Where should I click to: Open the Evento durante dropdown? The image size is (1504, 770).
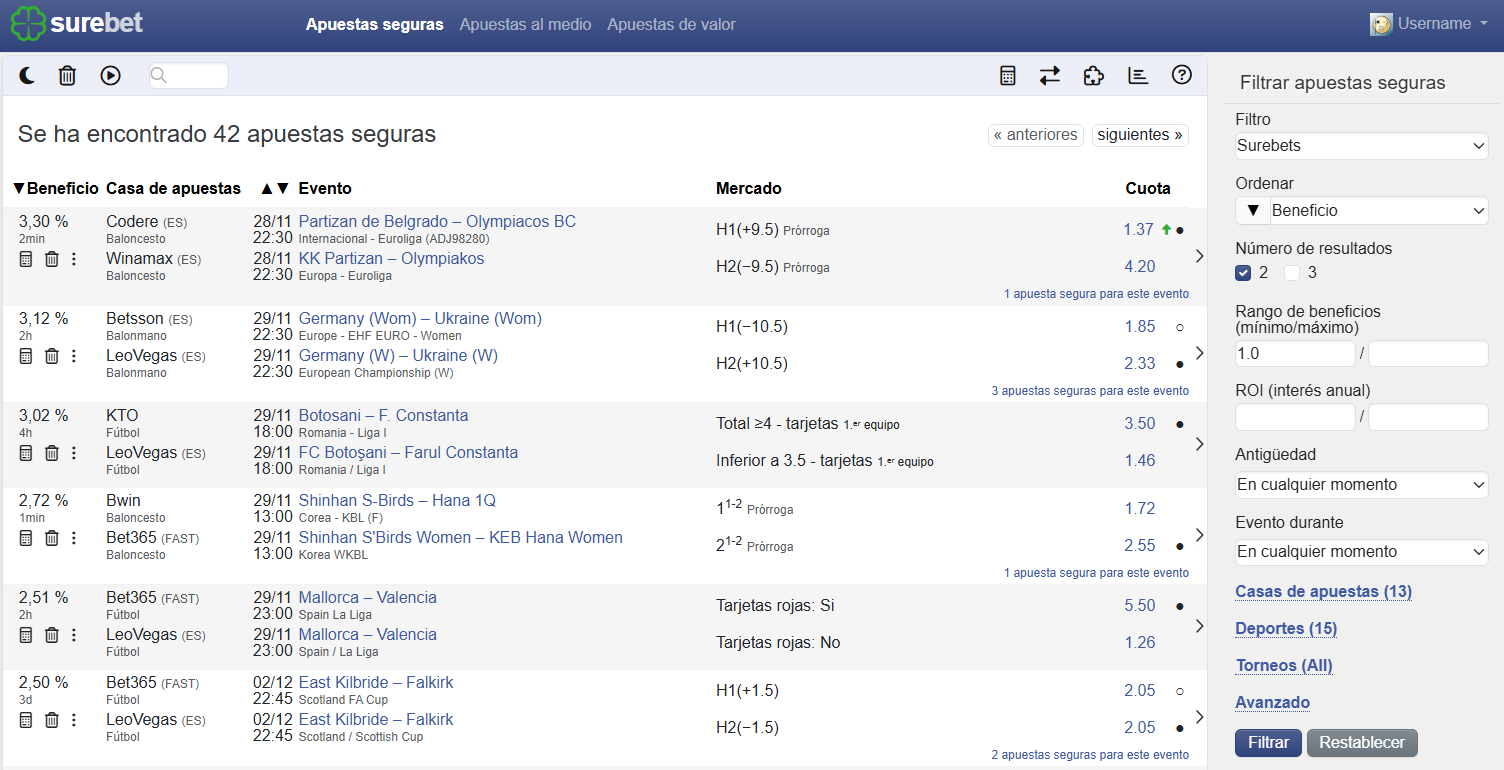coord(1362,552)
